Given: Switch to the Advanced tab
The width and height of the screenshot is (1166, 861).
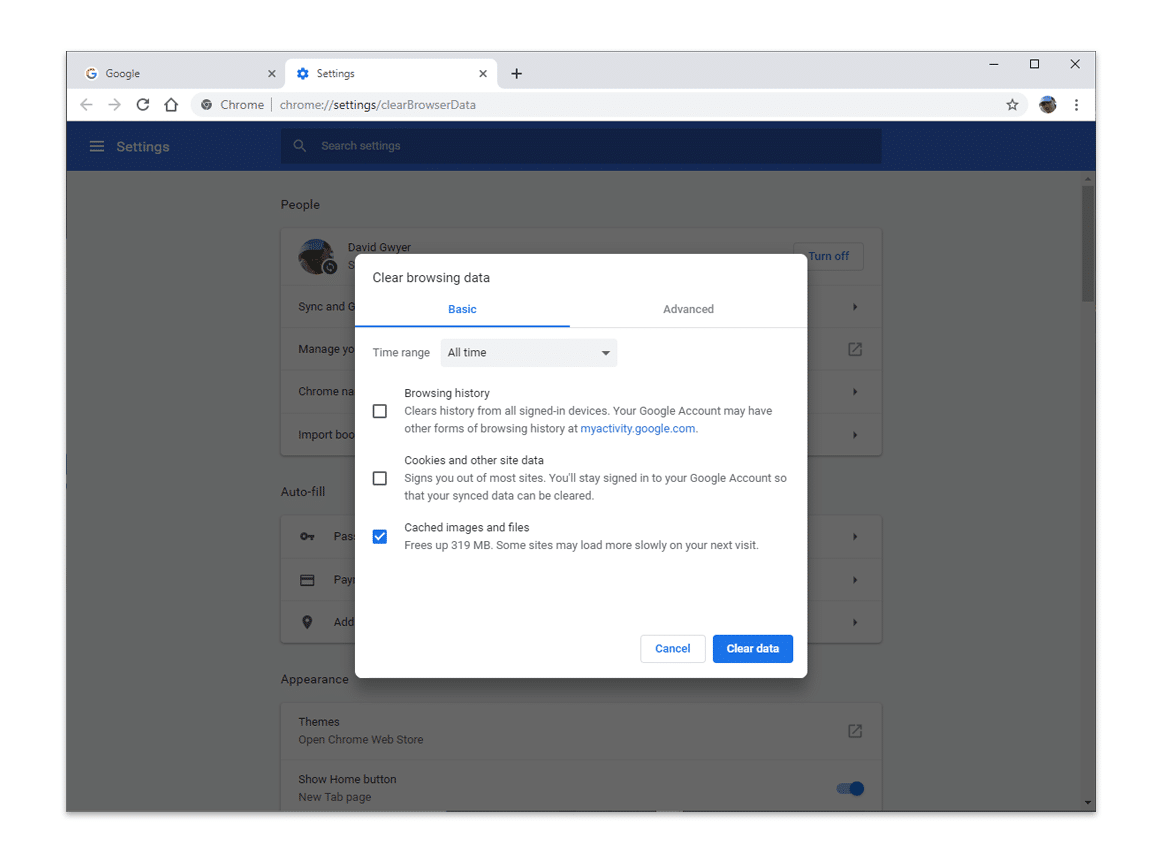Looking at the screenshot, I should [688, 309].
